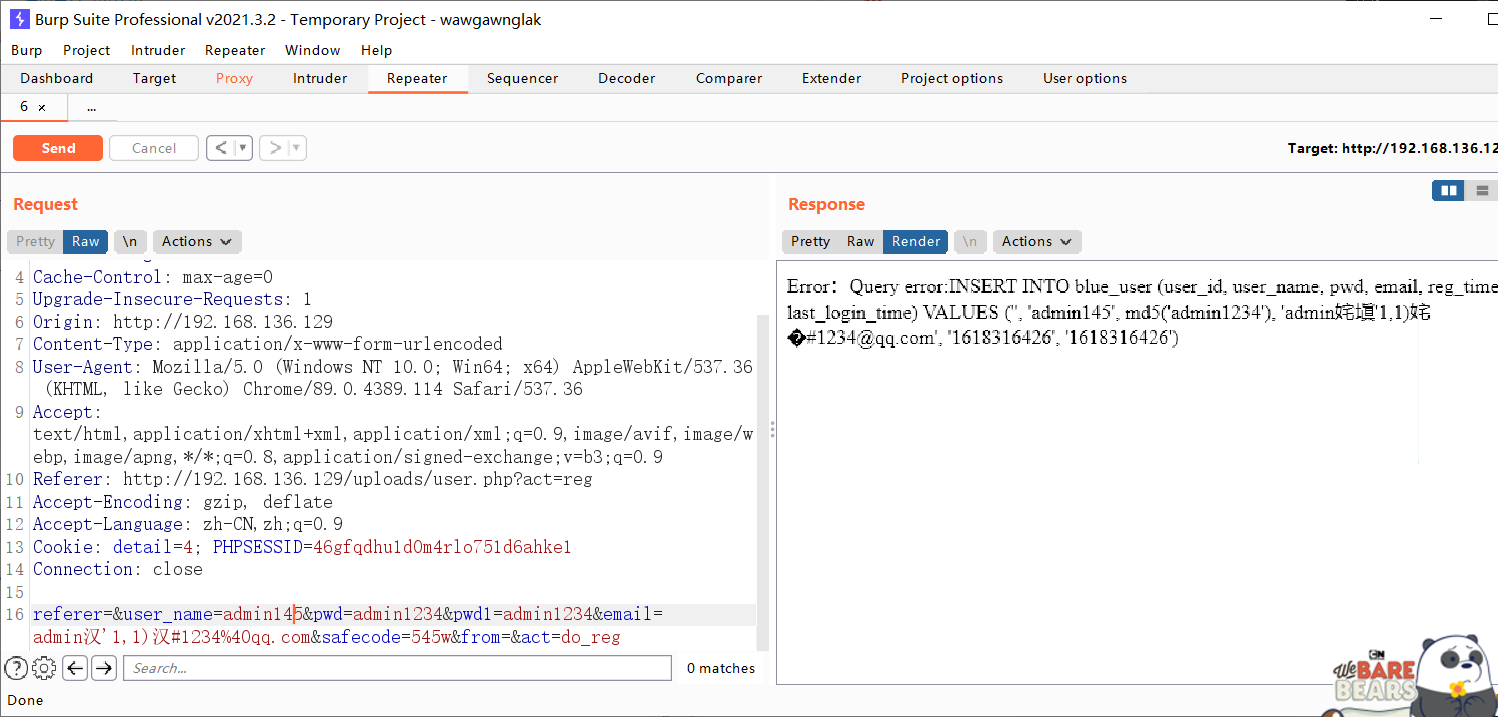Click the Cancel button

pyautogui.click(x=154, y=148)
